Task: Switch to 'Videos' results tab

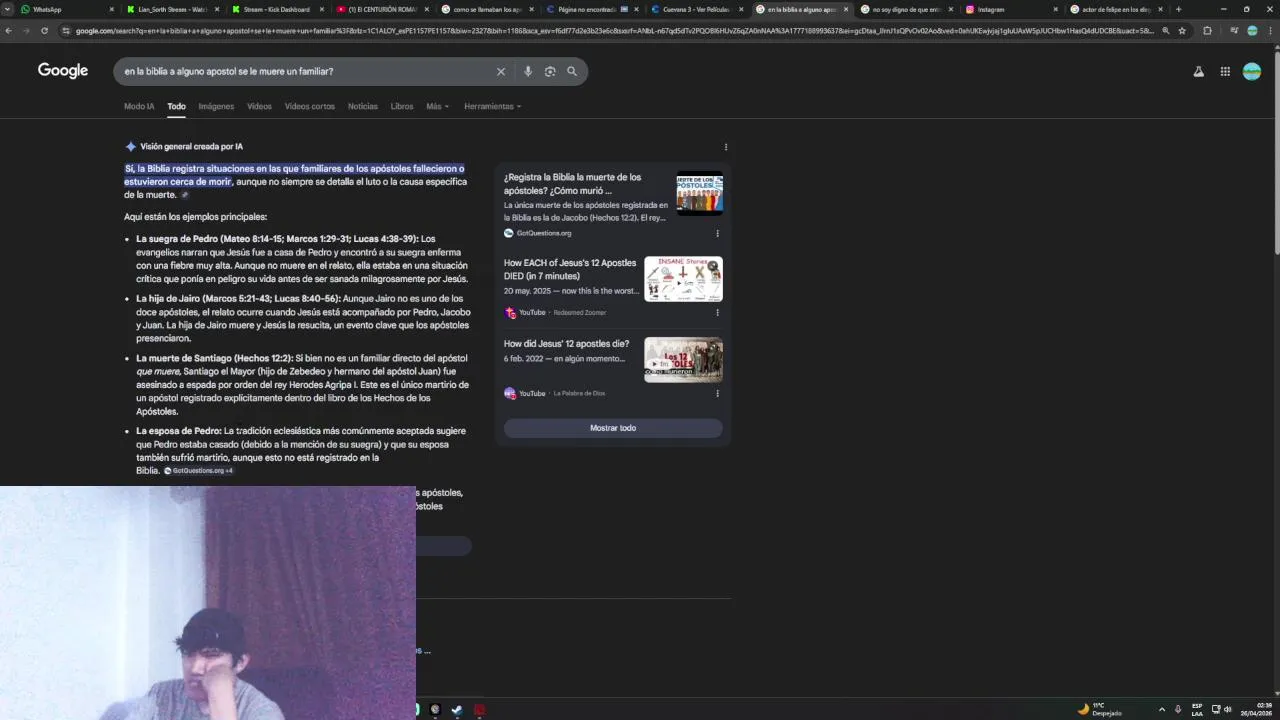Action: [x=259, y=106]
